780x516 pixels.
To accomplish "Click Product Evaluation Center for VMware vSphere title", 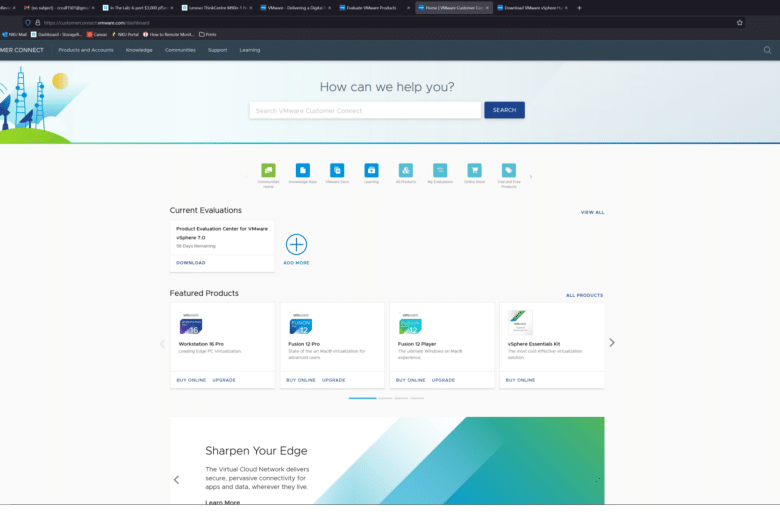I will (222, 233).
